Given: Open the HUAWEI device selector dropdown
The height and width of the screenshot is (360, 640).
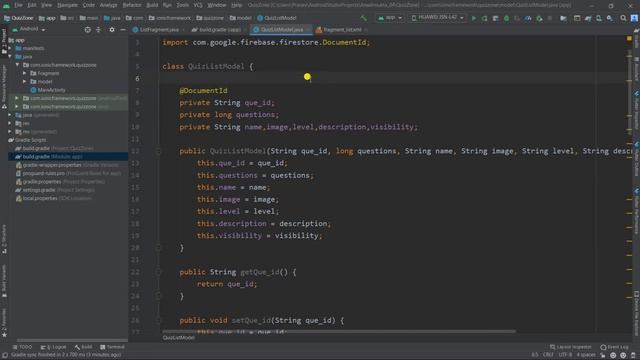Looking at the screenshot, I should pos(437,18).
